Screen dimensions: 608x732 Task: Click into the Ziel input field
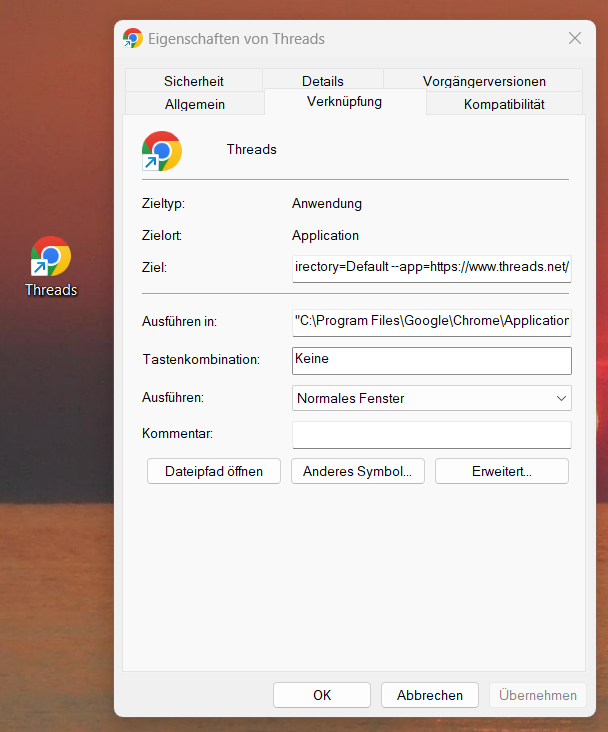431,268
